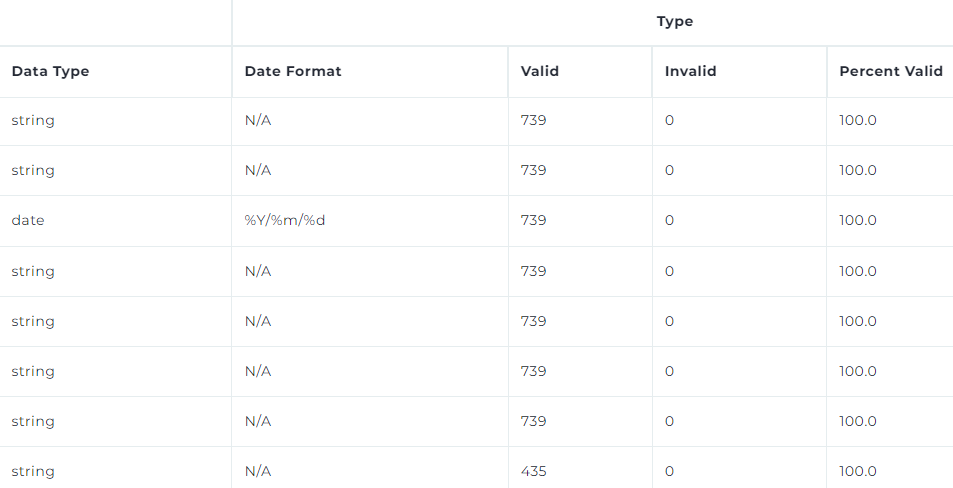953x488 pixels.
Task: Click the 100.0 percent cell in the date row
Action: 858,220
